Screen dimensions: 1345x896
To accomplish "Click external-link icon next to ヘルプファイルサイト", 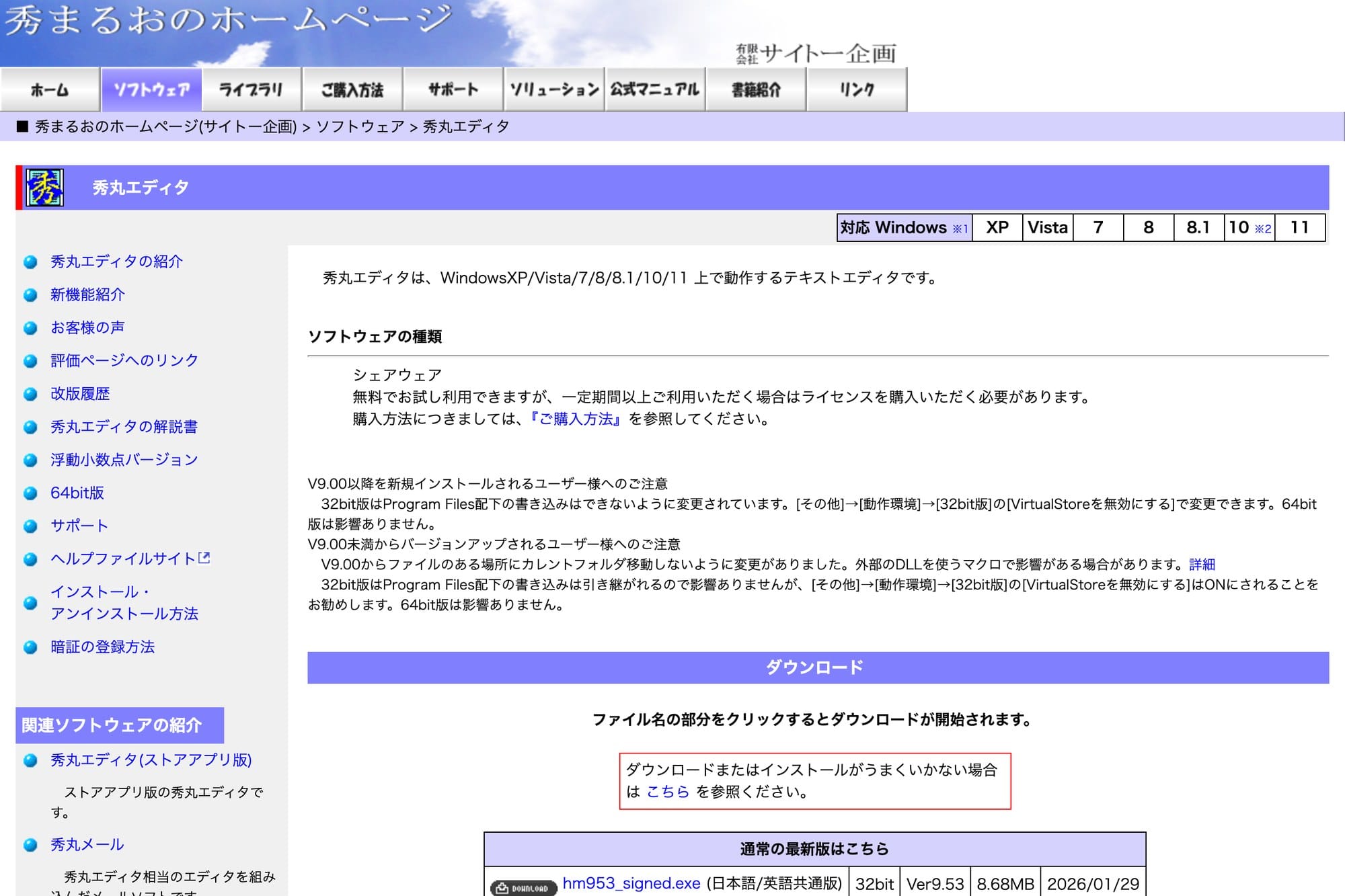I will pos(204,558).
